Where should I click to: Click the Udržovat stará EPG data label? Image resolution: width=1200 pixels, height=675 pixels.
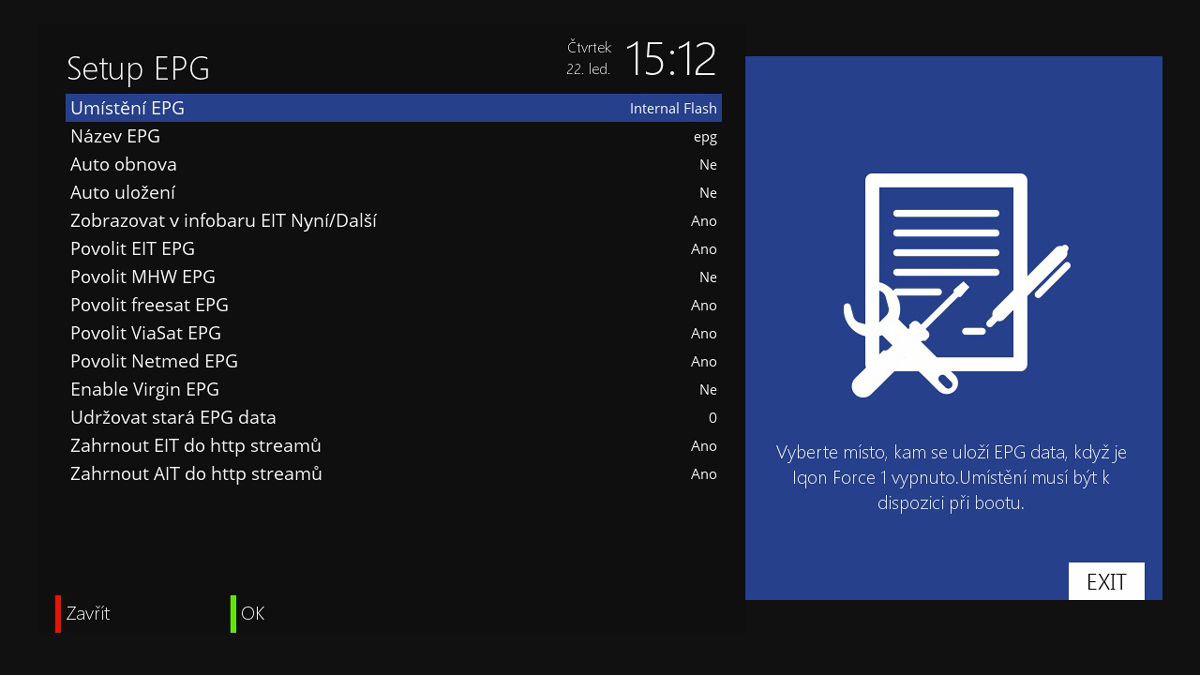(173, 417)
